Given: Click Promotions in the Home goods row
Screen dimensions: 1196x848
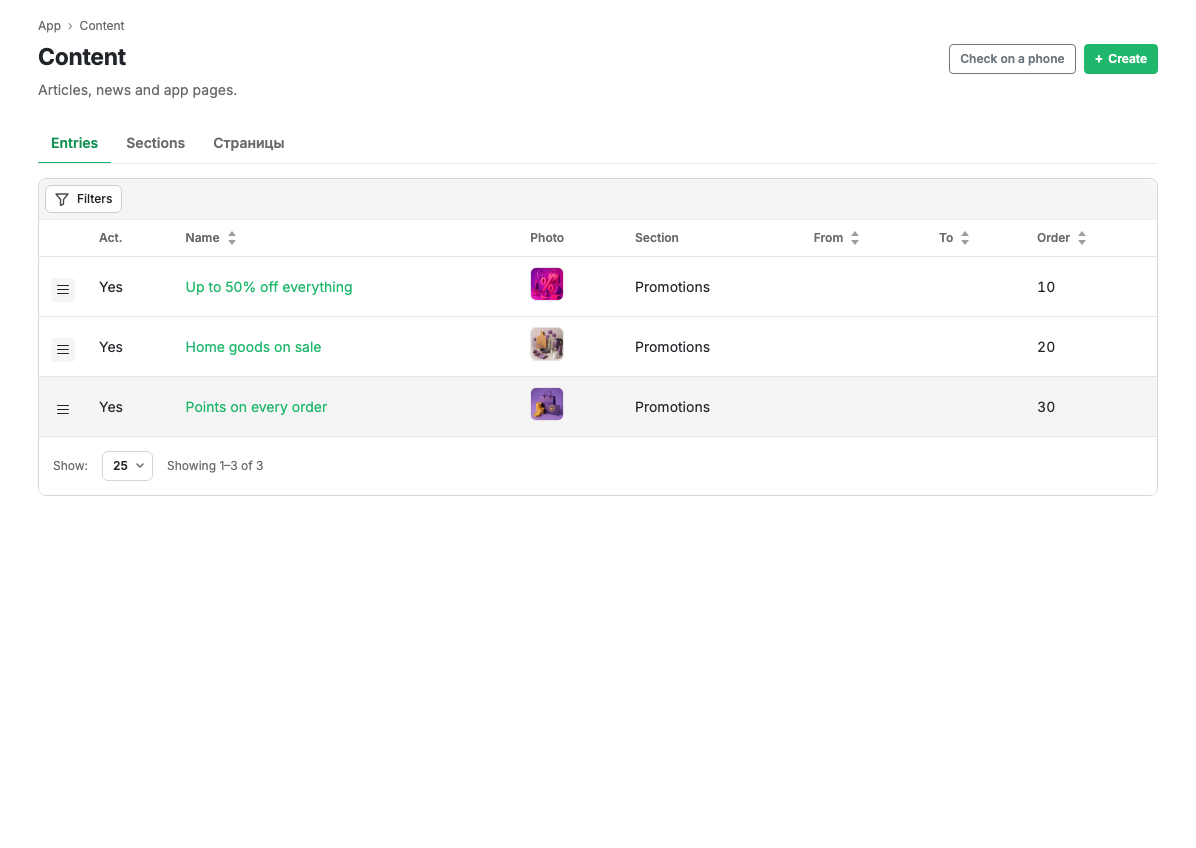Looking at the screenshot, I should tap(672, 347).
